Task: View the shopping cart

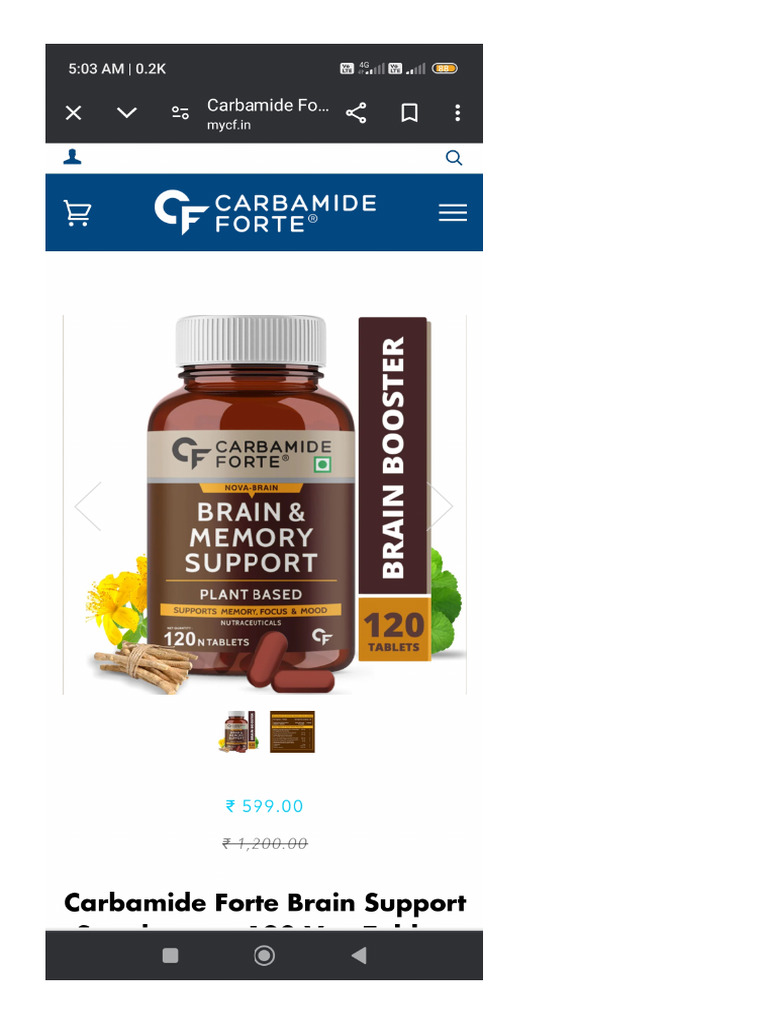Action: (x=77, y=213)
